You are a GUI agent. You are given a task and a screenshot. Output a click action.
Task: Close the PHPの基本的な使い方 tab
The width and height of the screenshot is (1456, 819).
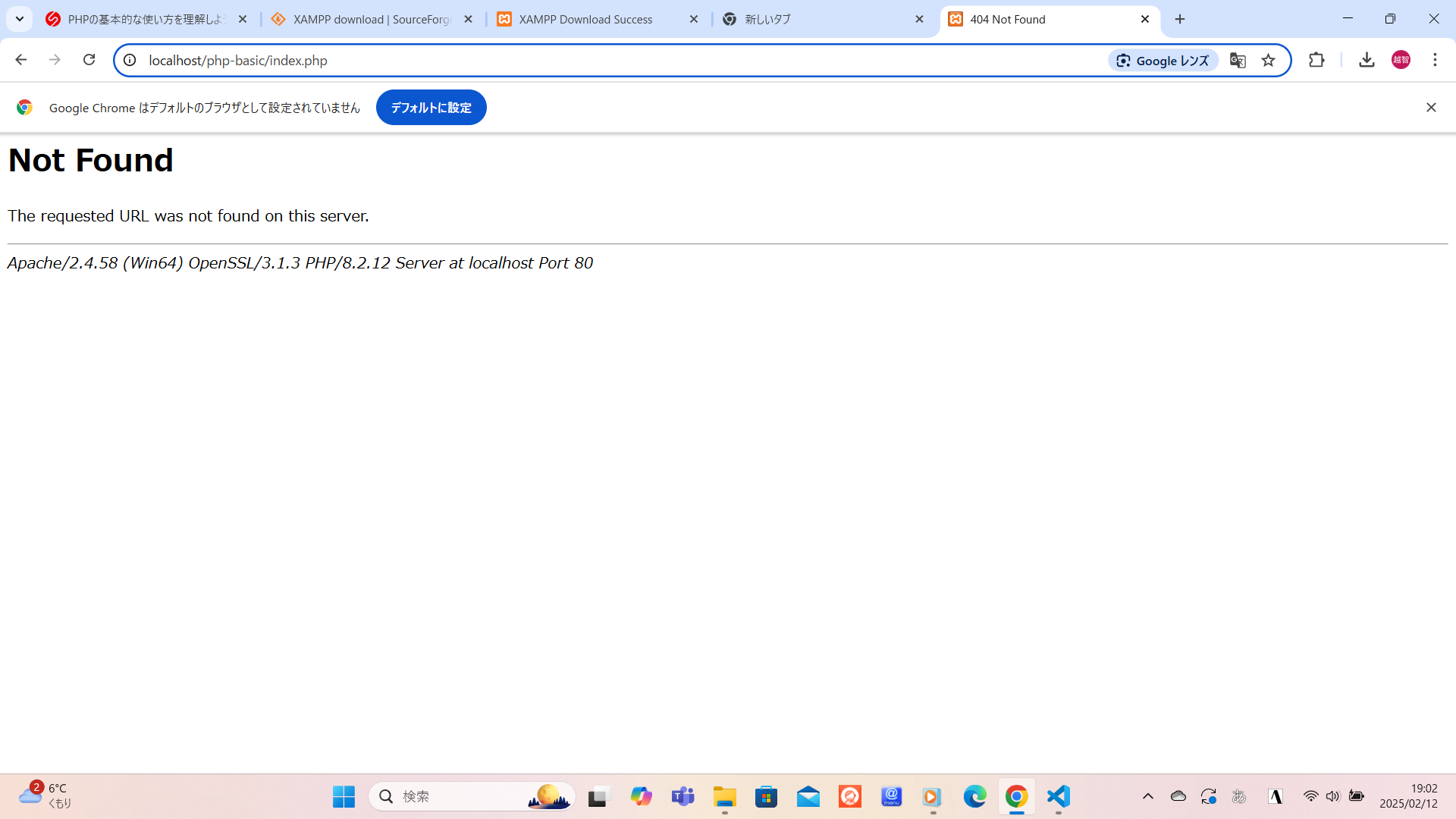[243, 20]
